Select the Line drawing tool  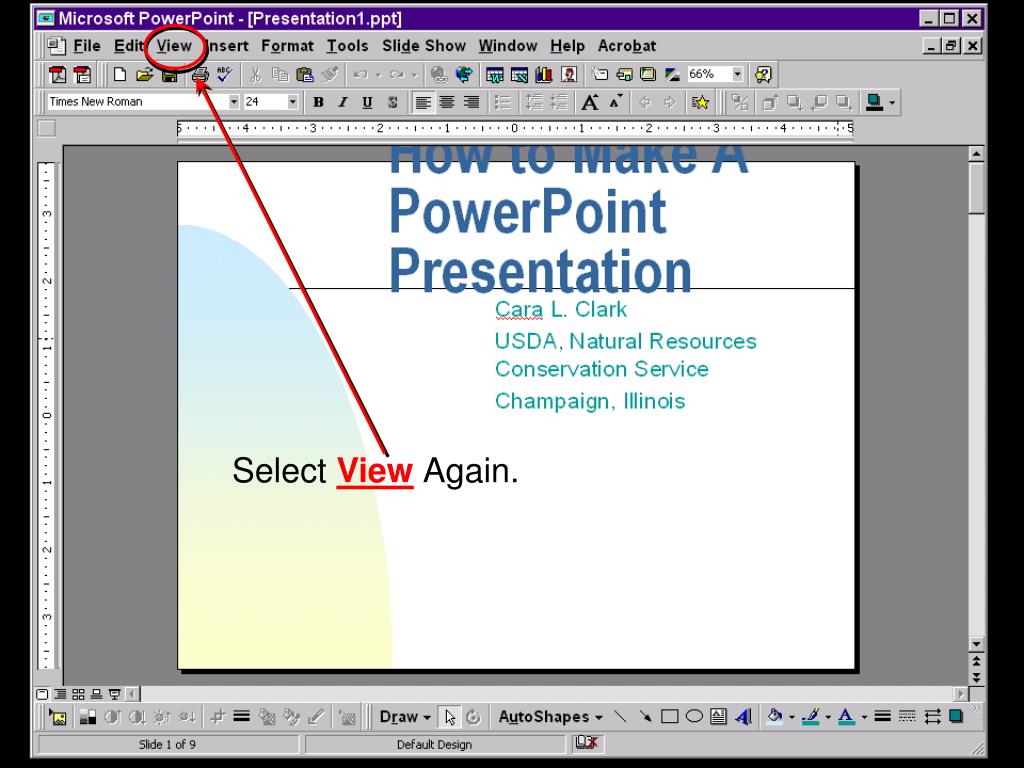point(620,717)
